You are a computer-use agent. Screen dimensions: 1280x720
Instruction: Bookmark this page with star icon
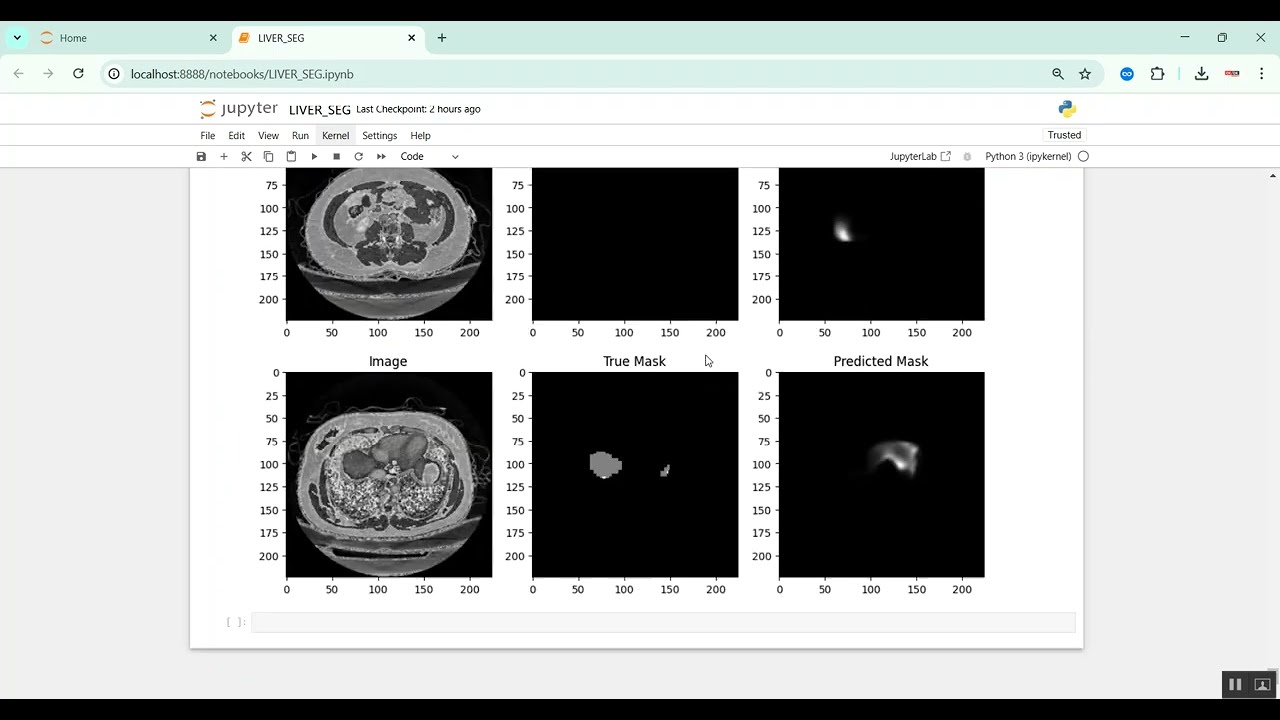(x=1085, y=74)
